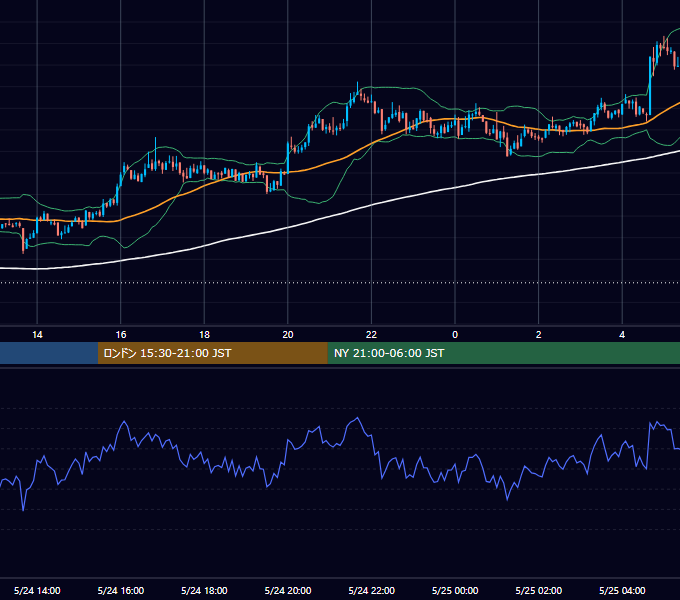Click the 5/25 00:00 time label
Viewport: 680px width, 600px height.
455,590
